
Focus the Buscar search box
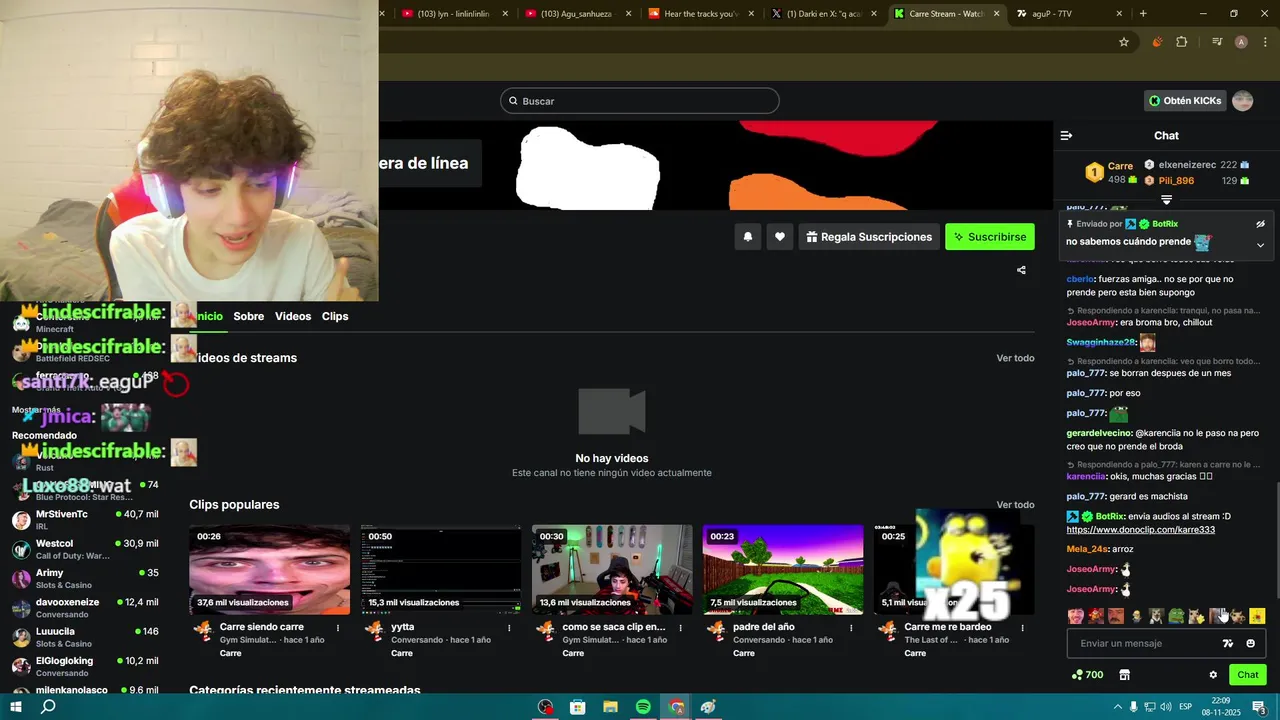(x=640, y=101)
